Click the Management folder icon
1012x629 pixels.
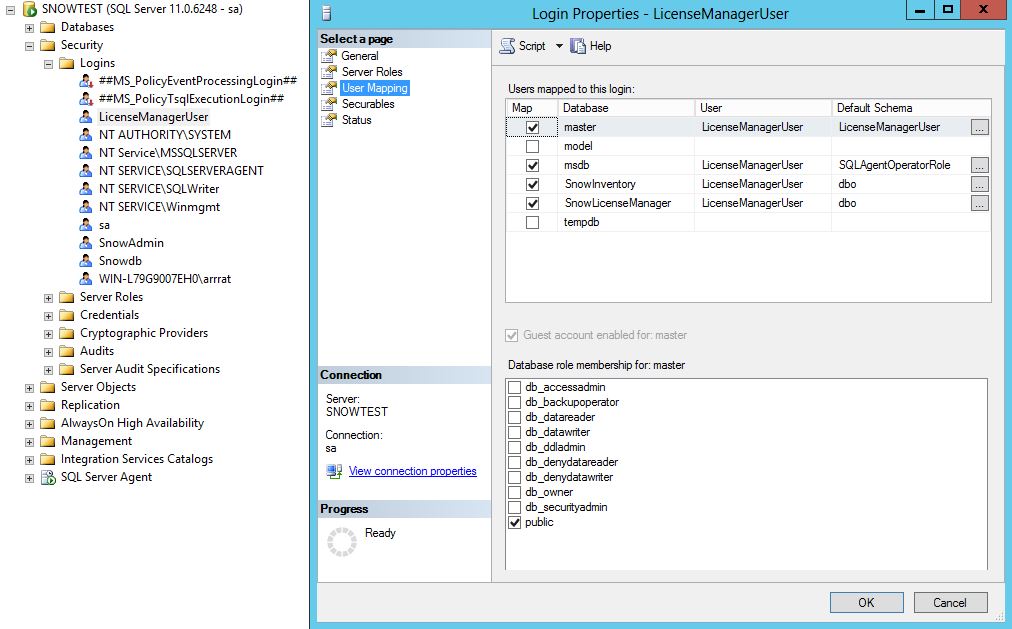47,441
